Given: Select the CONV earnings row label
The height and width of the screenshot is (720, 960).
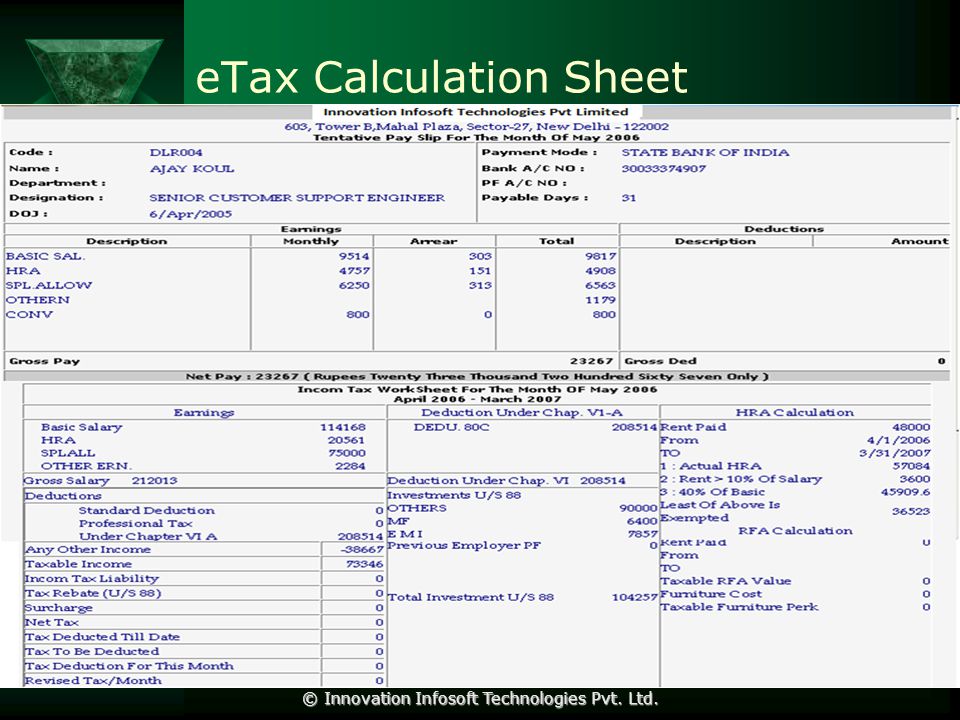Looking at the screenshot, I should point(29,315).
